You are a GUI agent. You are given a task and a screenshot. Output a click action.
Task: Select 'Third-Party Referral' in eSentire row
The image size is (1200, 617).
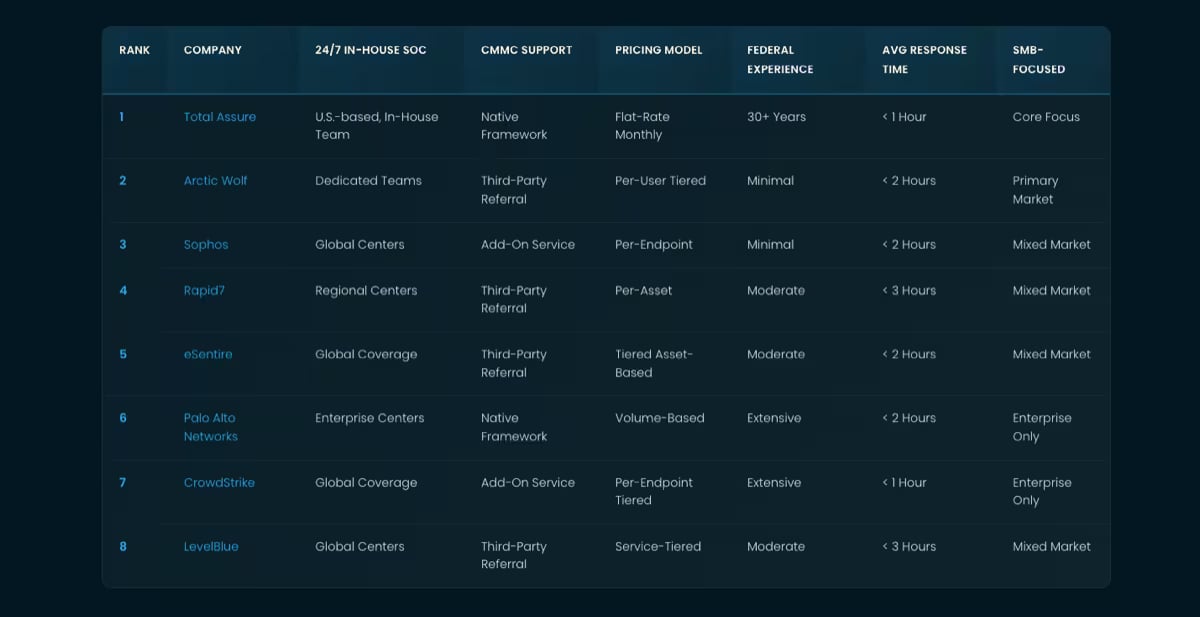pyautogui.click(x=514, y=364)
